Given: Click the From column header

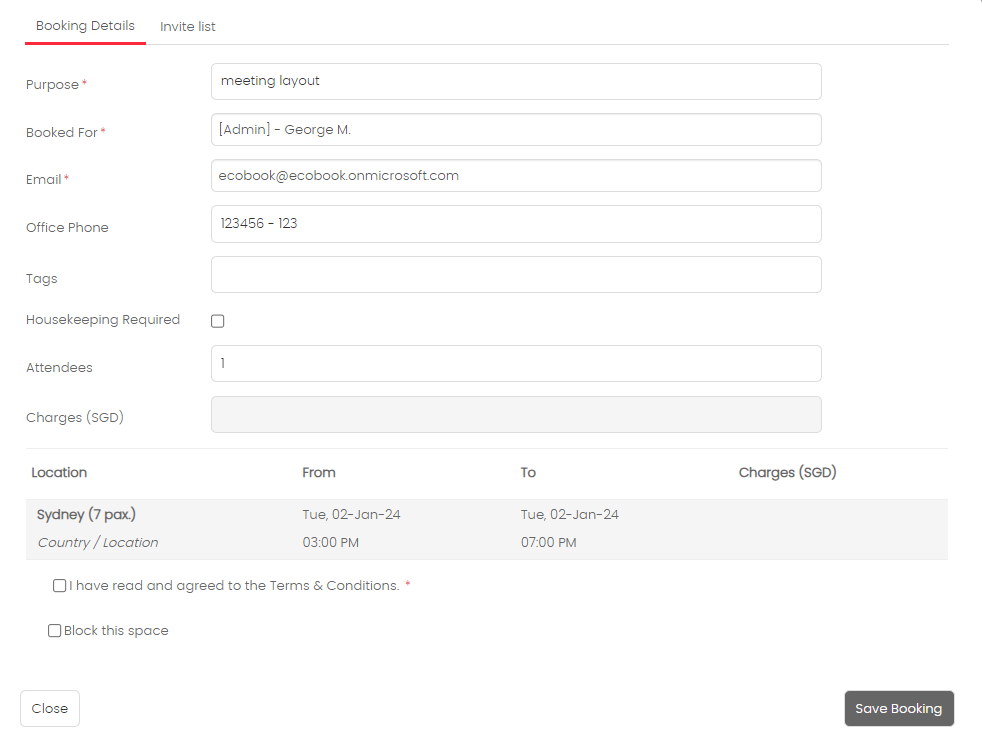Looking at the screenshot, I should (x=319, y=472).
